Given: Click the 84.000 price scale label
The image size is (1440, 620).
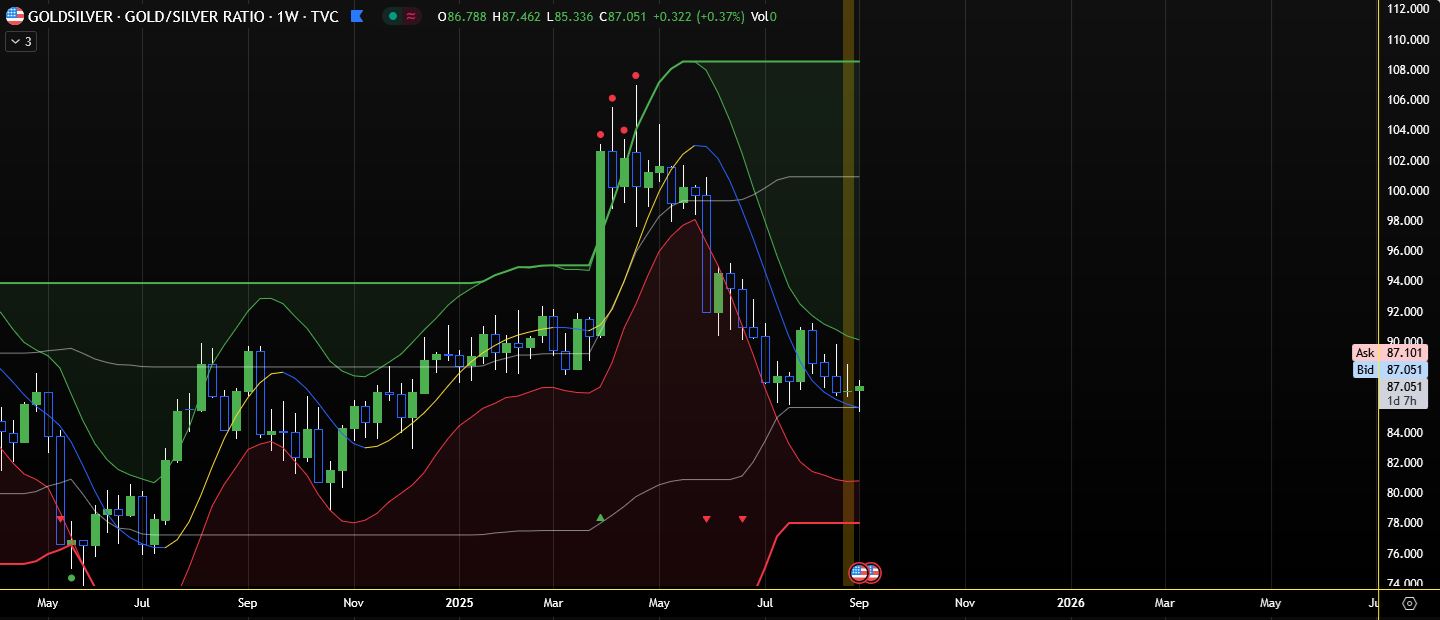Looking at the screenshot, I should click(1406, 432).
